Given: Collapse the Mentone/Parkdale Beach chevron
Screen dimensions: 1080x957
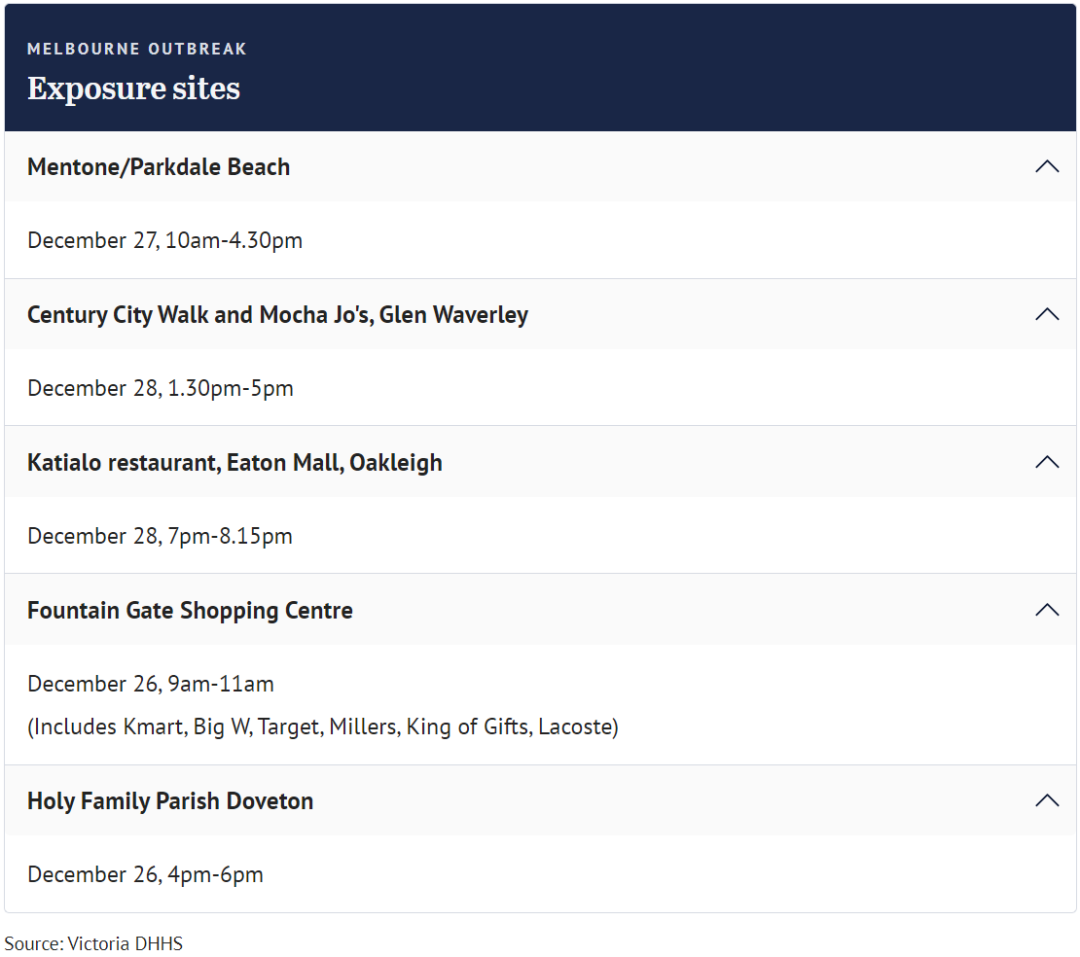Looking at the screenshot, I should click(x=1046, y=167).
